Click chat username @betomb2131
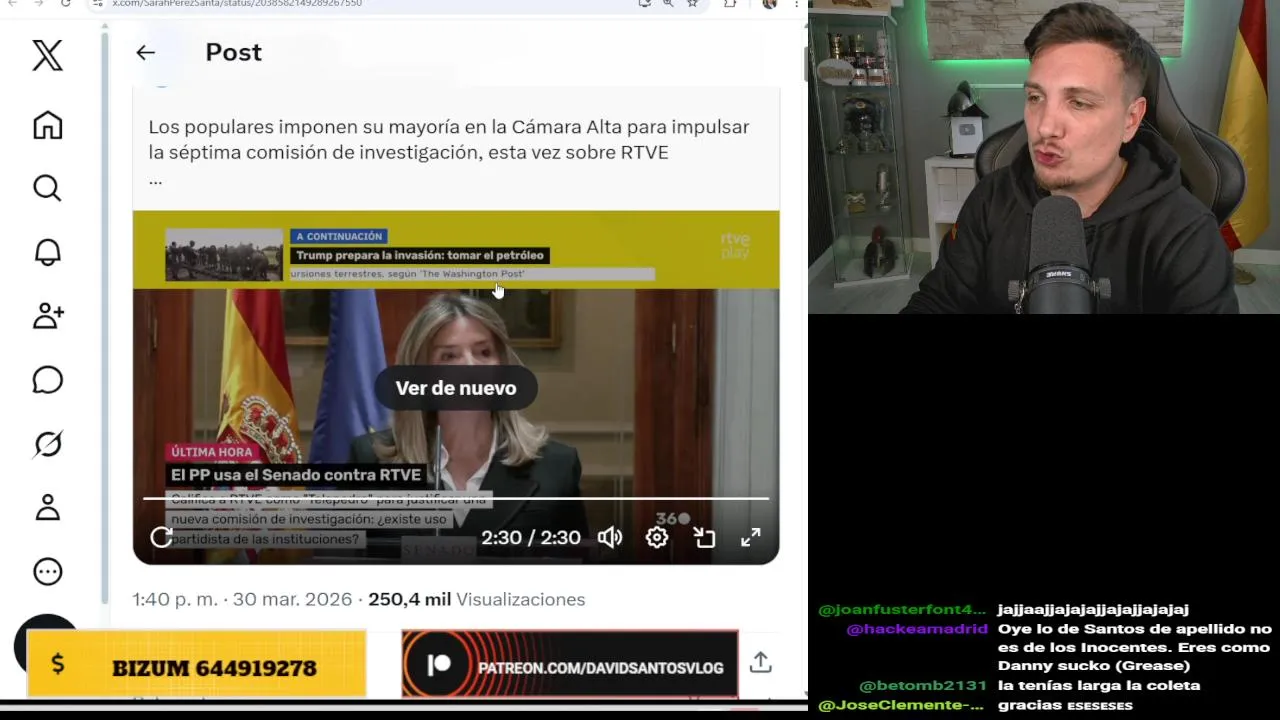Screen dimensions: 1280x720 tap(923, 685)
